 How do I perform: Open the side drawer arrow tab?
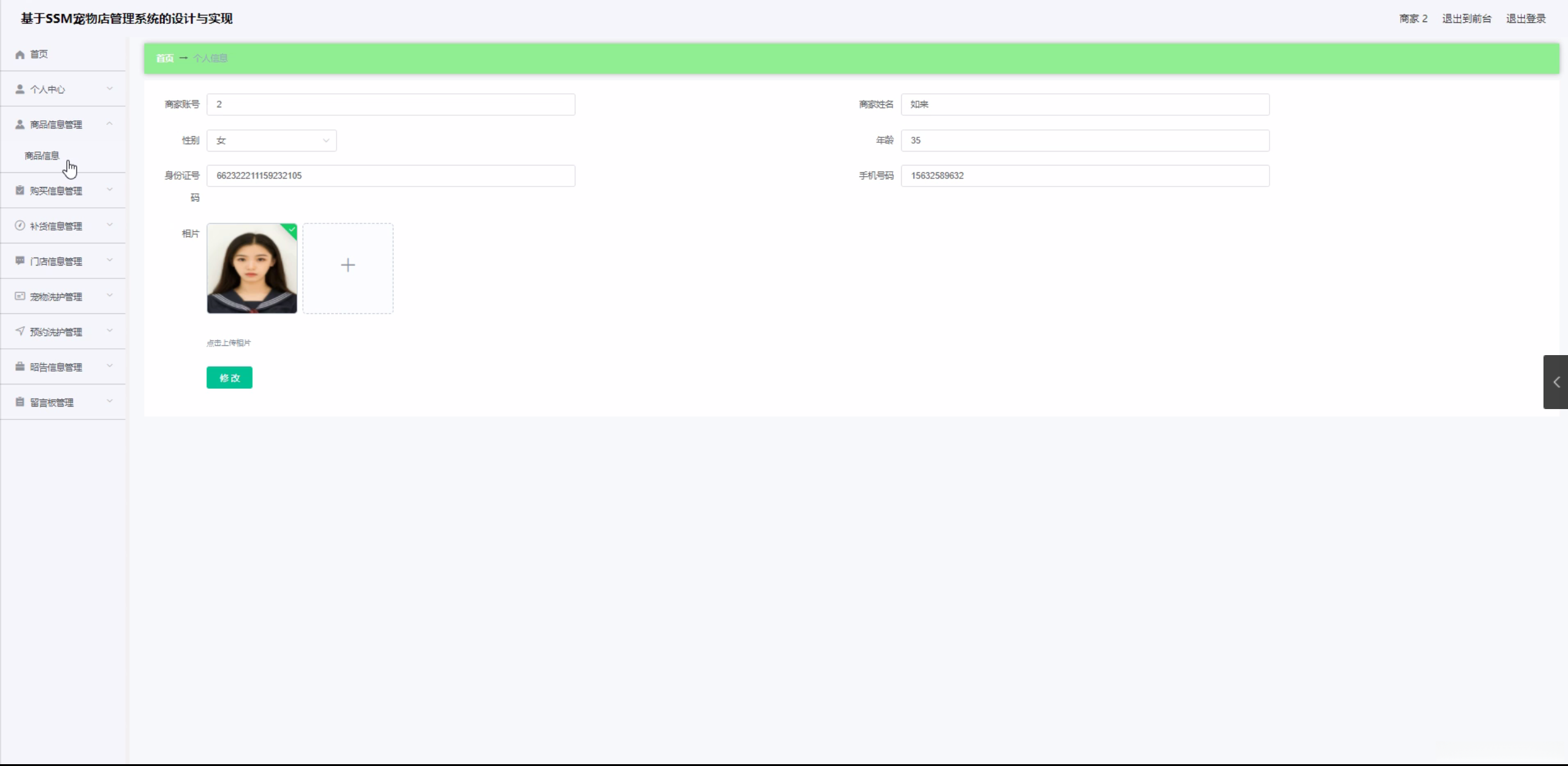click(x=1556, y=382)
